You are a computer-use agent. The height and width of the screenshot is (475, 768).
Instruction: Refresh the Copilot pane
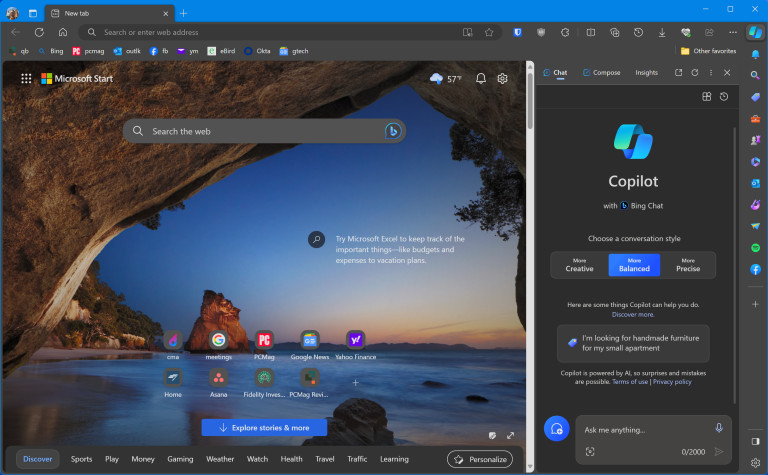(x=695, y=72)
